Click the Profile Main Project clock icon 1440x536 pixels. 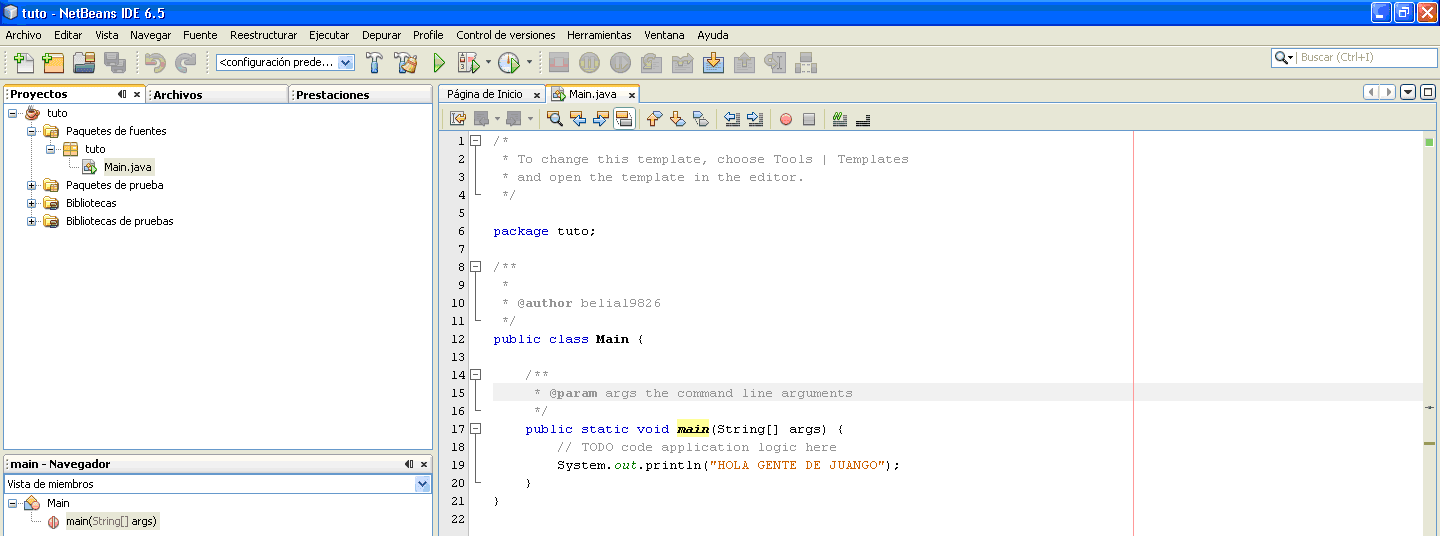(509, 62)
